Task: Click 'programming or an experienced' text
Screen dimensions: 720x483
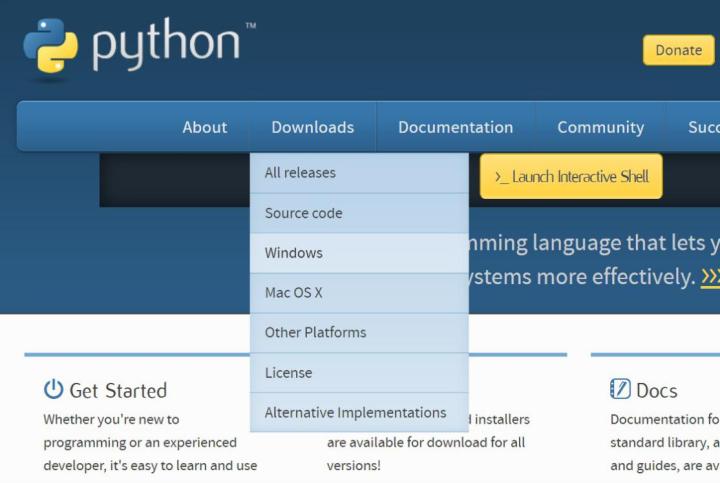Action: [140, 443]
